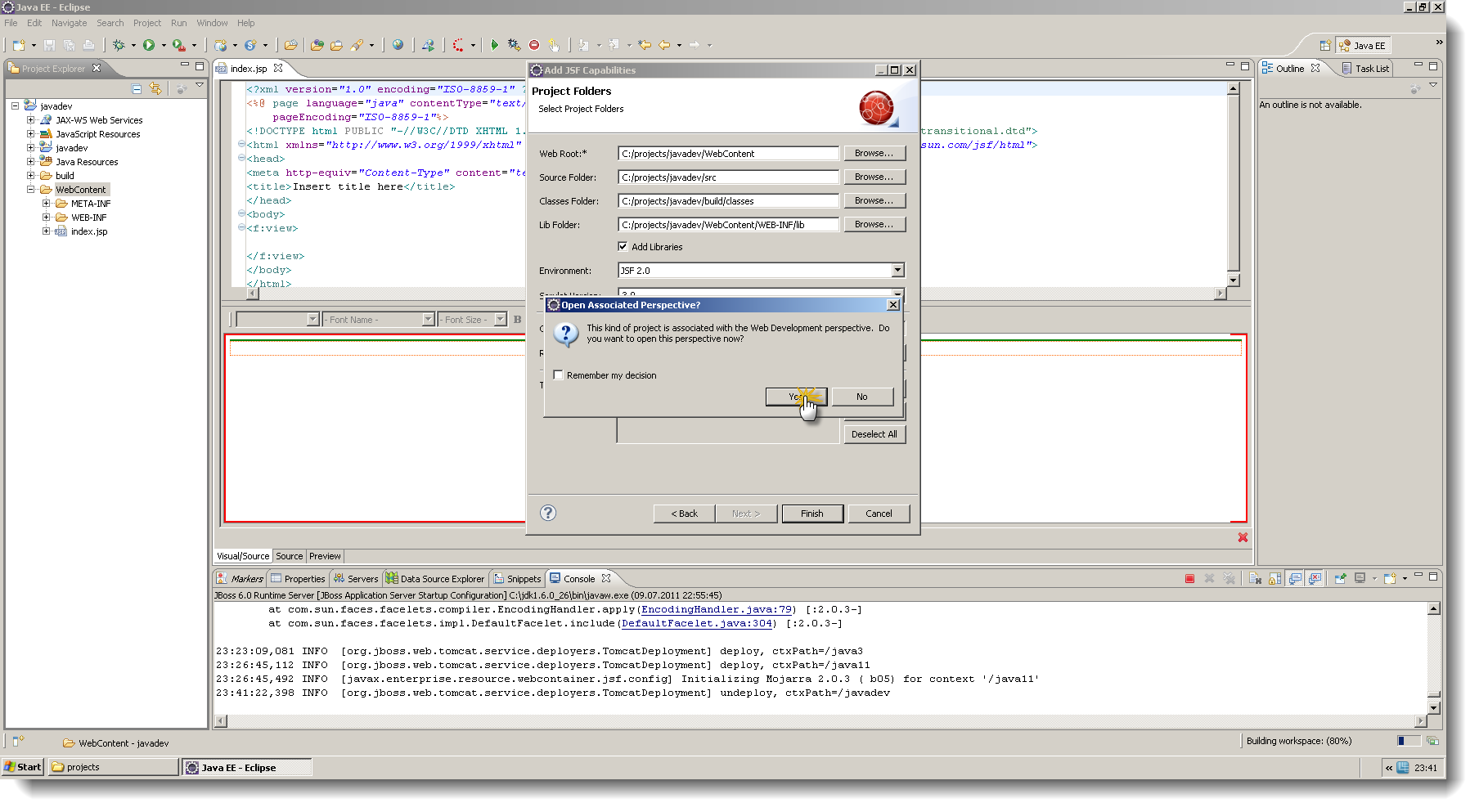
Task: Open the Navigate menu
Action: pos(69,23)
